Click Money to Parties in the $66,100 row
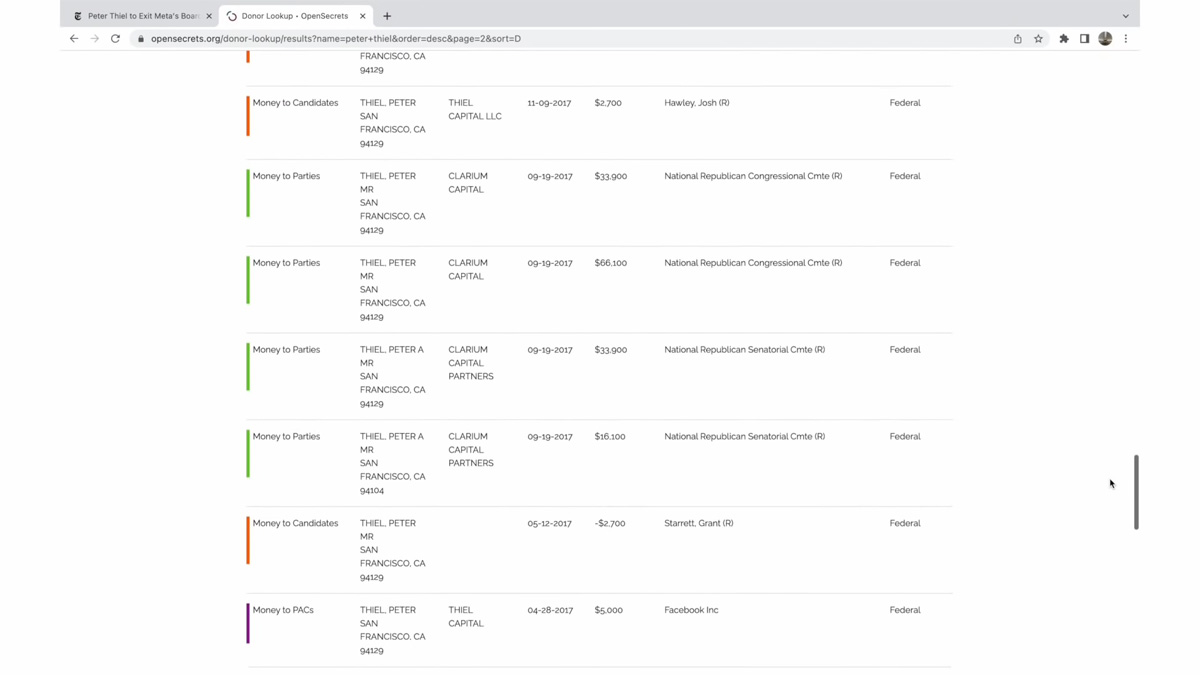Image resolution: width=1200 pixels, height=675 pixels. click(286, 263)
